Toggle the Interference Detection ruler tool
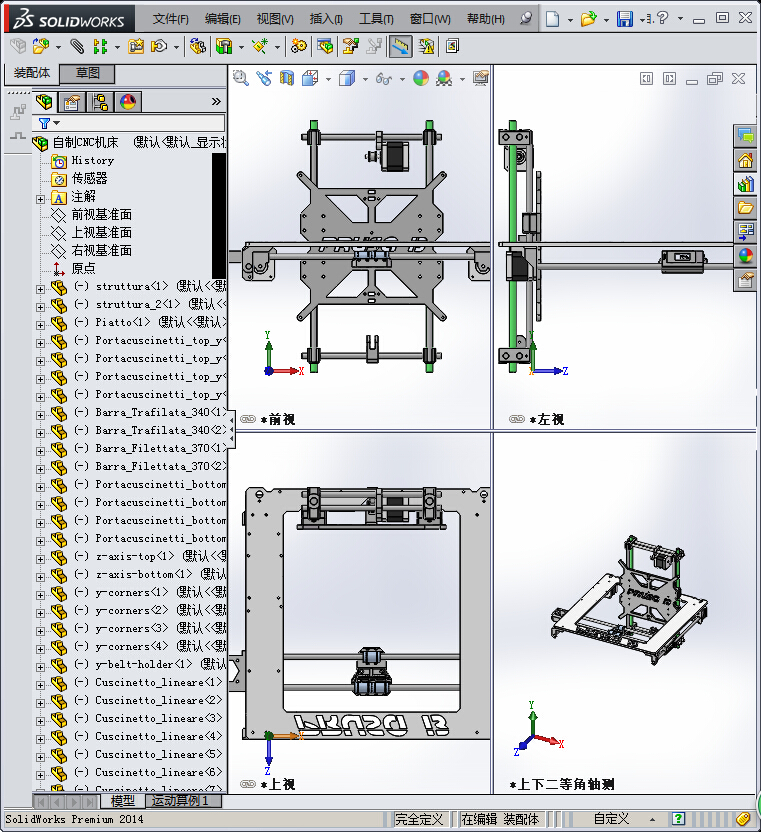761x832 pixels. coord(401,47)
